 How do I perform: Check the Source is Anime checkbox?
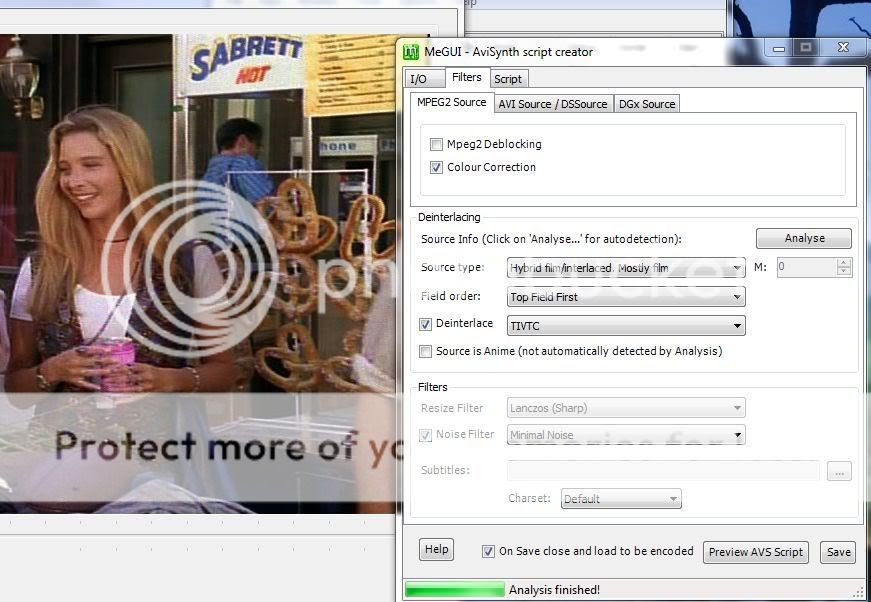[426, 352]
